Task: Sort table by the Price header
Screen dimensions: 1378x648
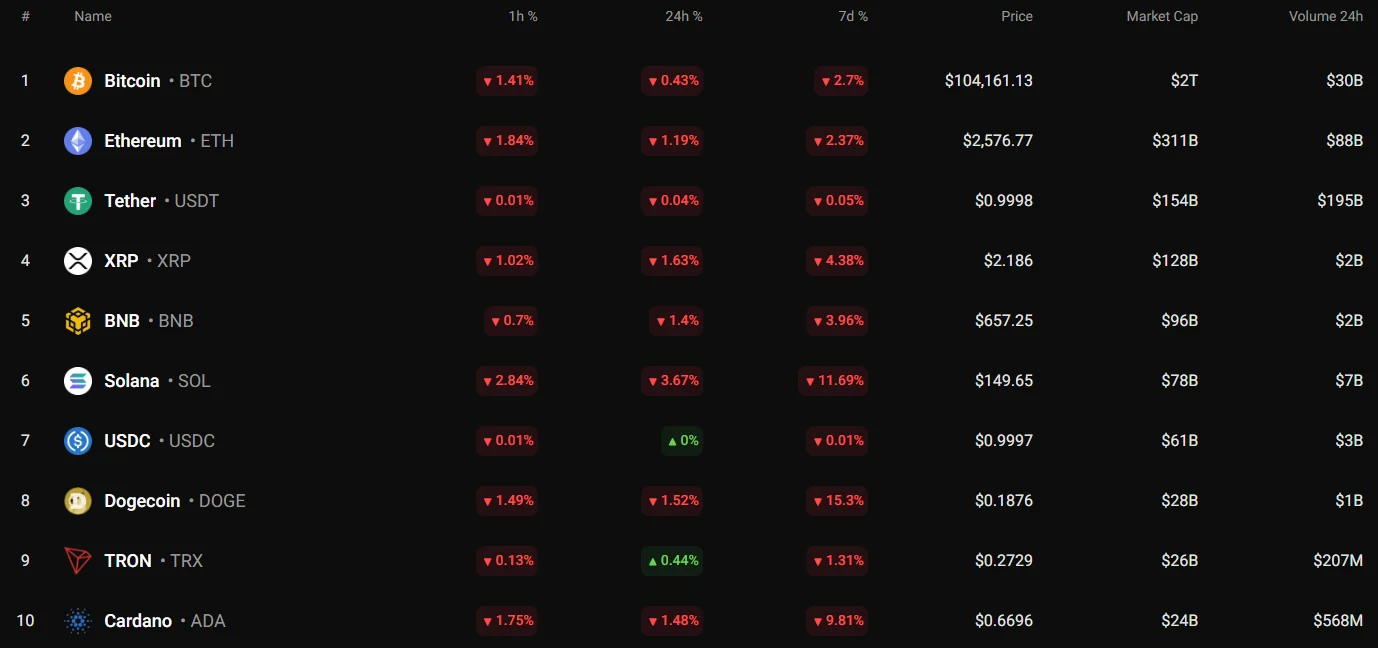Action: tap(1017, 16)
